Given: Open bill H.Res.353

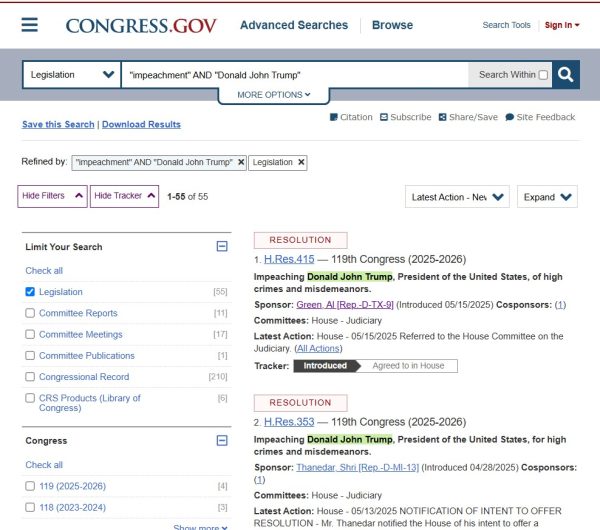Looking at the screenshot, I should [x=289, y=422].
